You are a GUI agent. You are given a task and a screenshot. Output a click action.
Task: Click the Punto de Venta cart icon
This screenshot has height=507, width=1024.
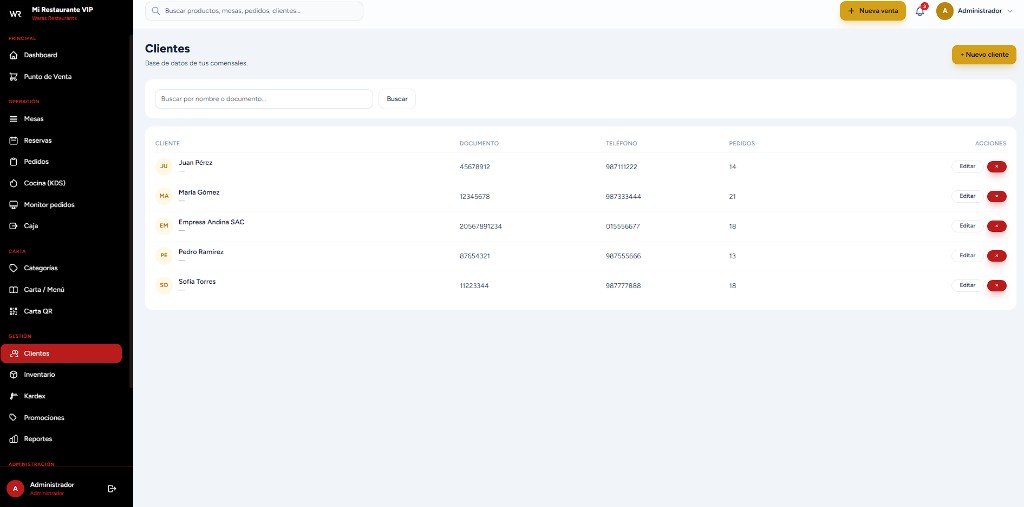[13, 77]
